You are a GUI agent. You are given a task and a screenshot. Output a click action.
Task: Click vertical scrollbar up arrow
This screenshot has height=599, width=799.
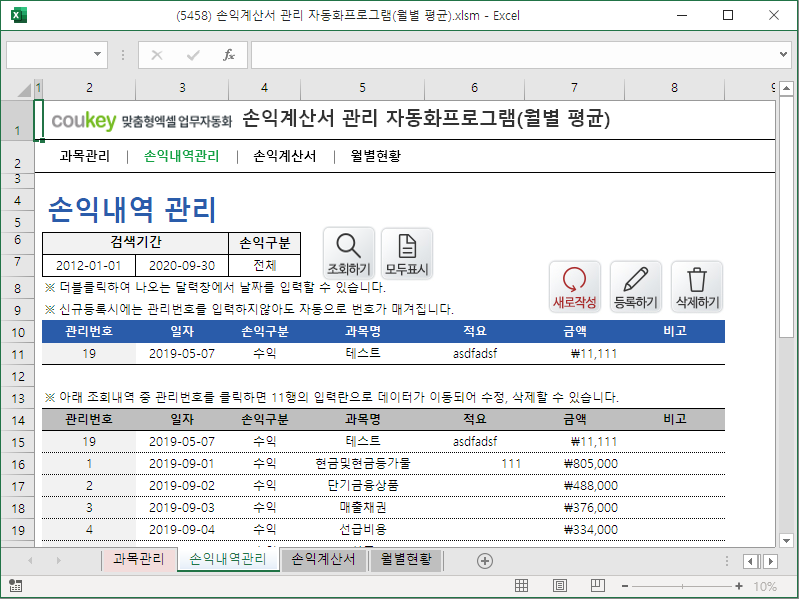pyautogui.click(x=786, y=89)
